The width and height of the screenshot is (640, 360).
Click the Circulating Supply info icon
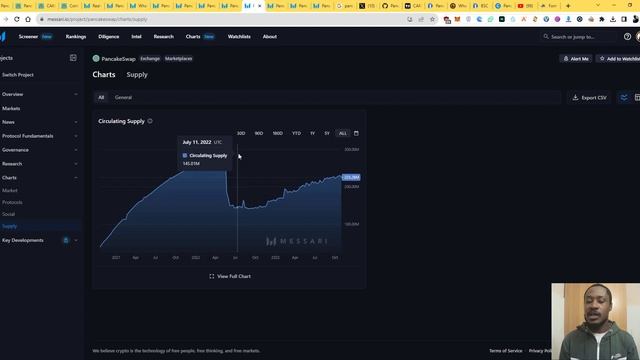(150, 121)
